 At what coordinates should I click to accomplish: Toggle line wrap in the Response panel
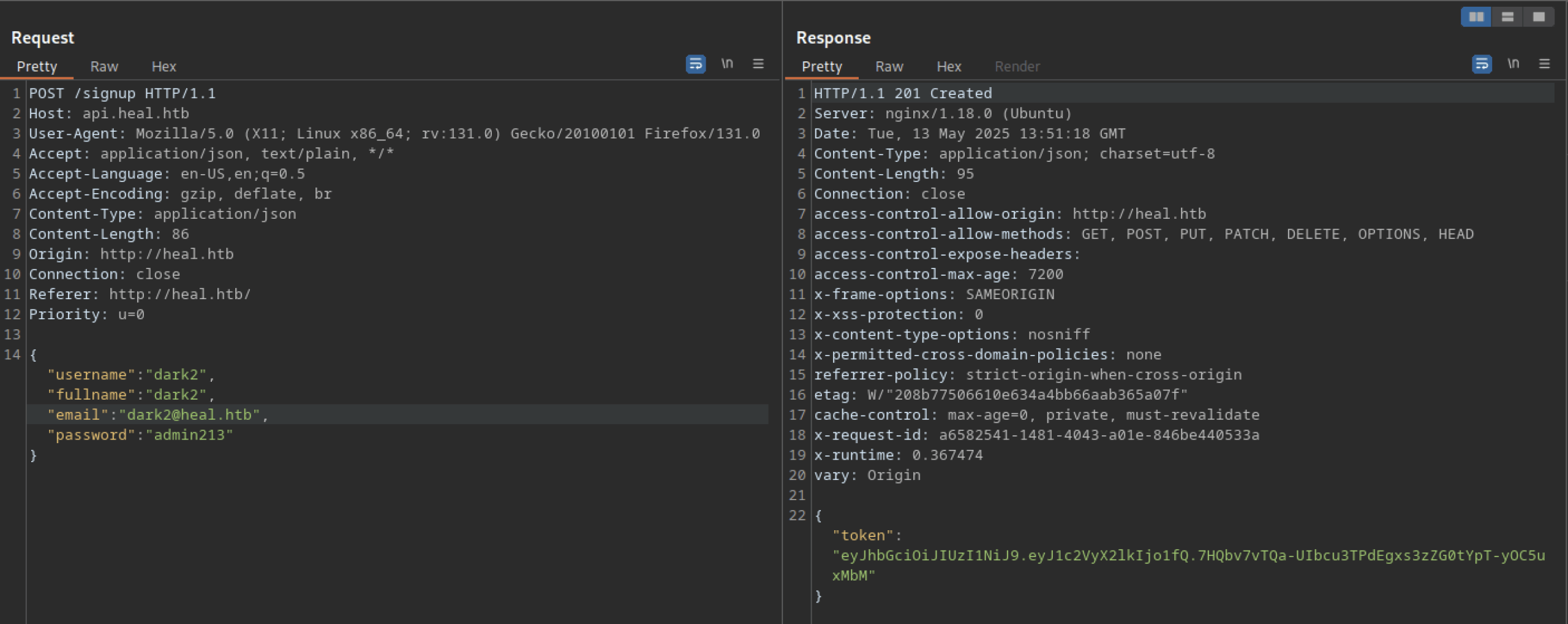[x=1482, y=64]
